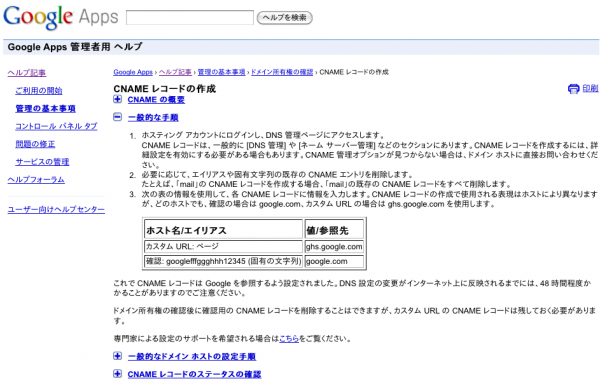Screen dimensions: 600x386
Task: Click the ホスト名/エイリアス table header
Action: tap(223, 230)
